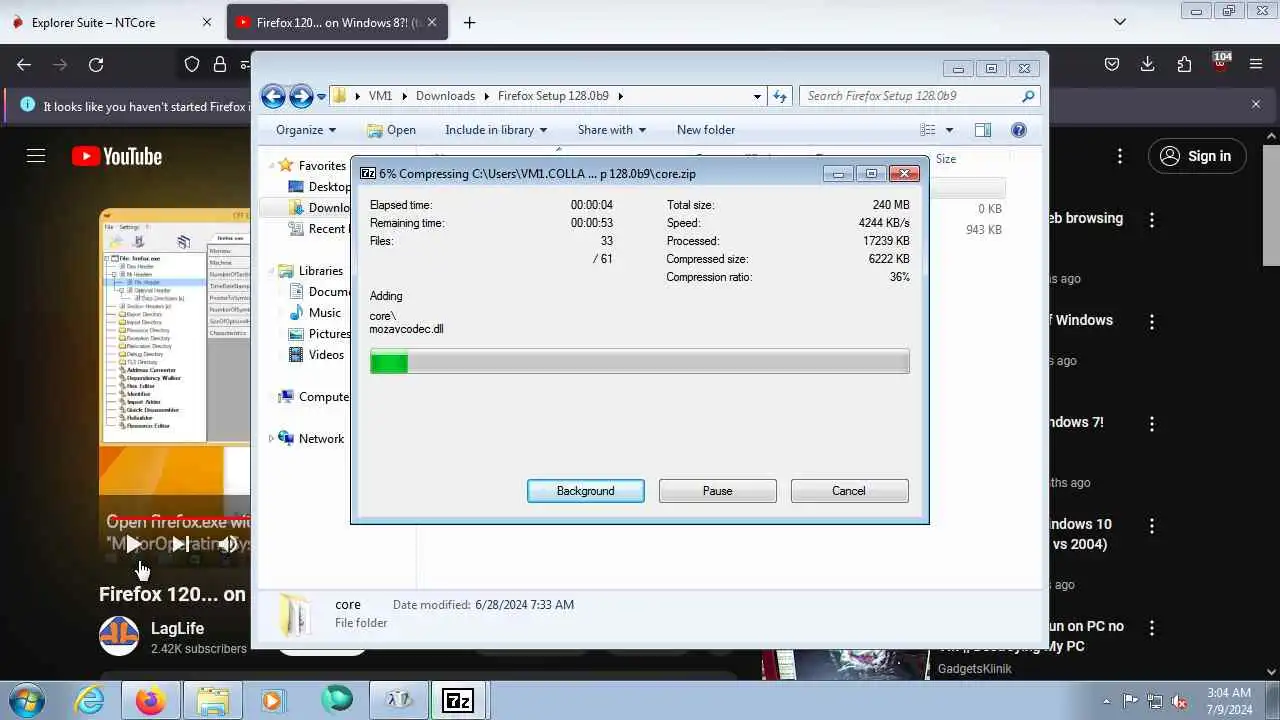Image resolution: width=1280 pixels, height=720 pixels.
Task: Click the core folder icon in details pane
Action: 295,614
